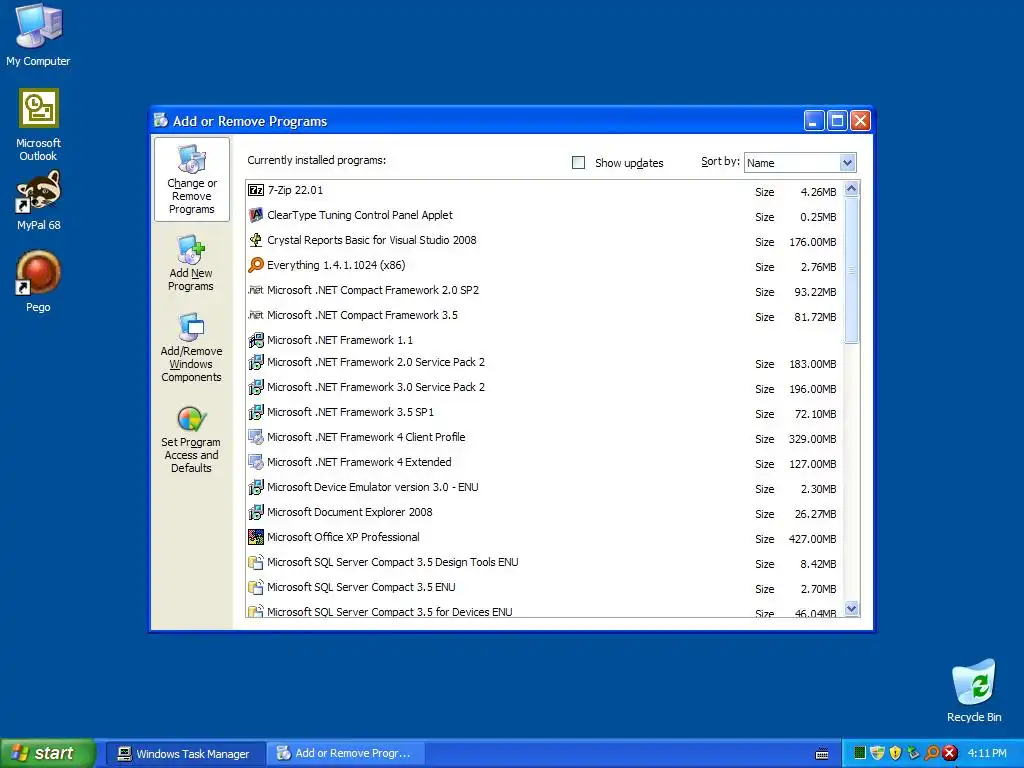Select the Recycle Bin icon
Viewport: 1024px width, 768px height.
click(974, 691)
